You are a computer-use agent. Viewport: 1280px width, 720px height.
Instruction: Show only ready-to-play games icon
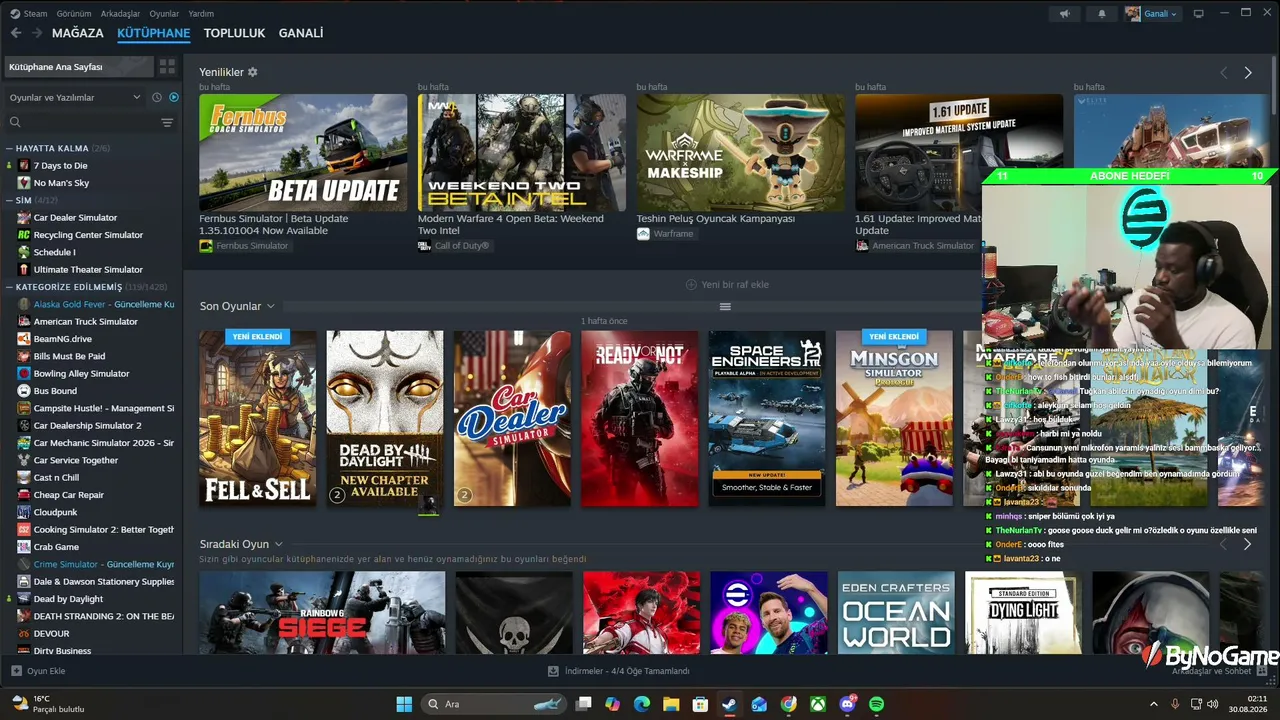pos(174,97)
